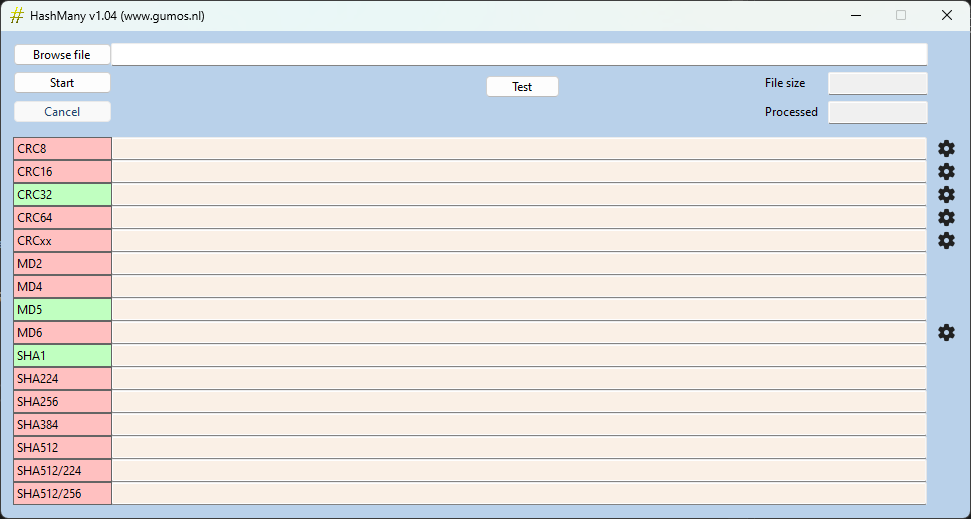Open settings gear for CRC16
971x519 pixels.
pyautogui.click(x=946, y=171)
